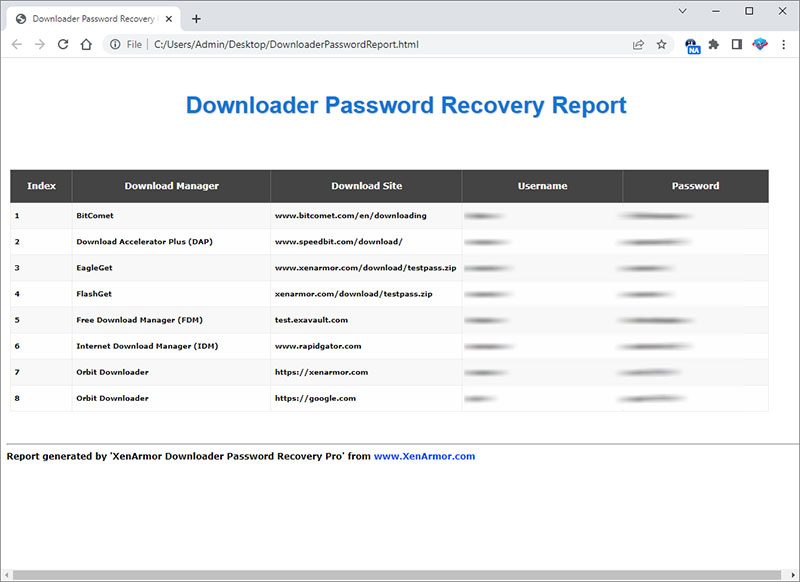Open a new tab with plus button

196,19
